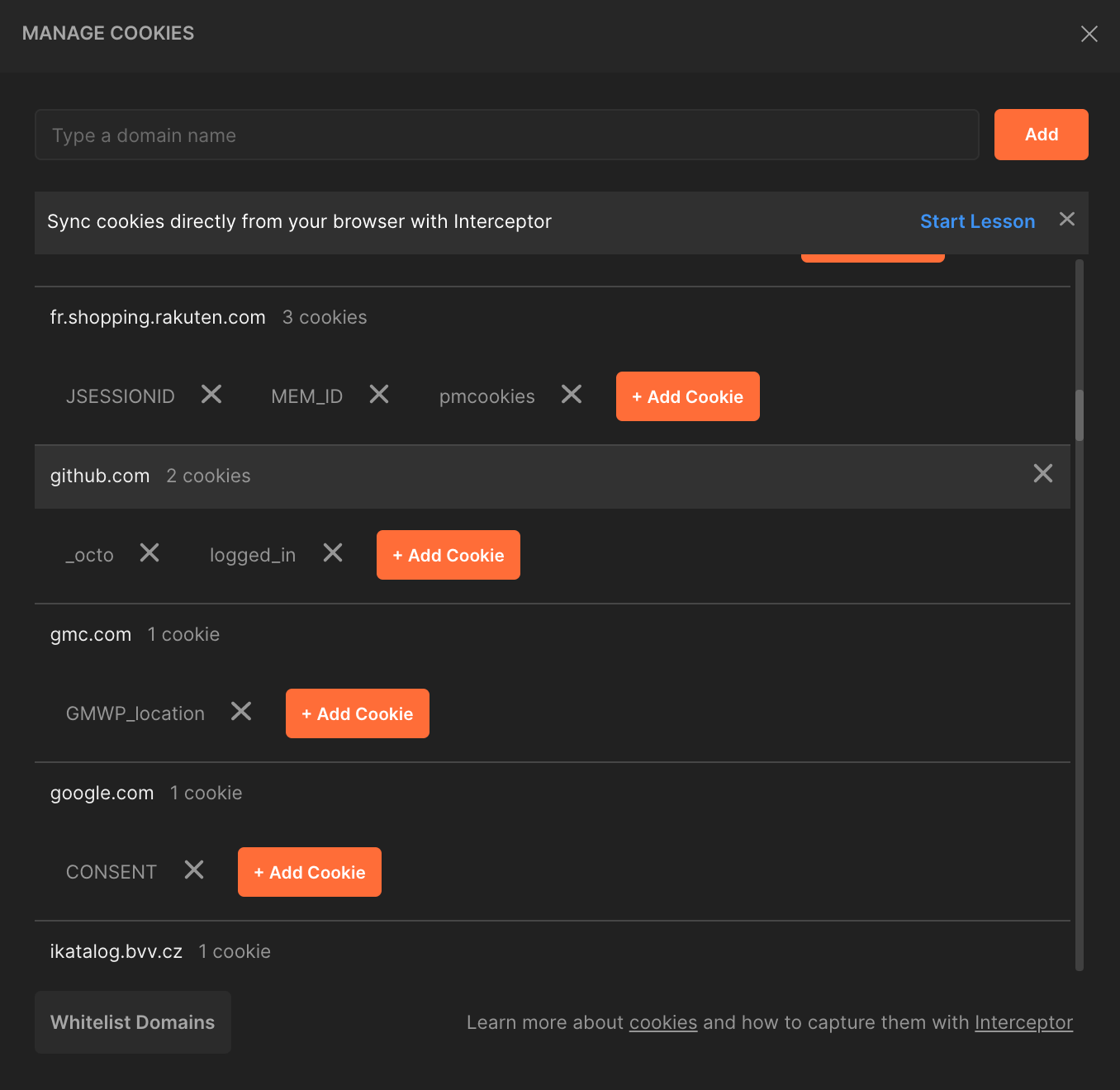This screenshot has height=1090, width=1120.
Task: Close the Manage Cookies dialog
Action: point(1089,34)
